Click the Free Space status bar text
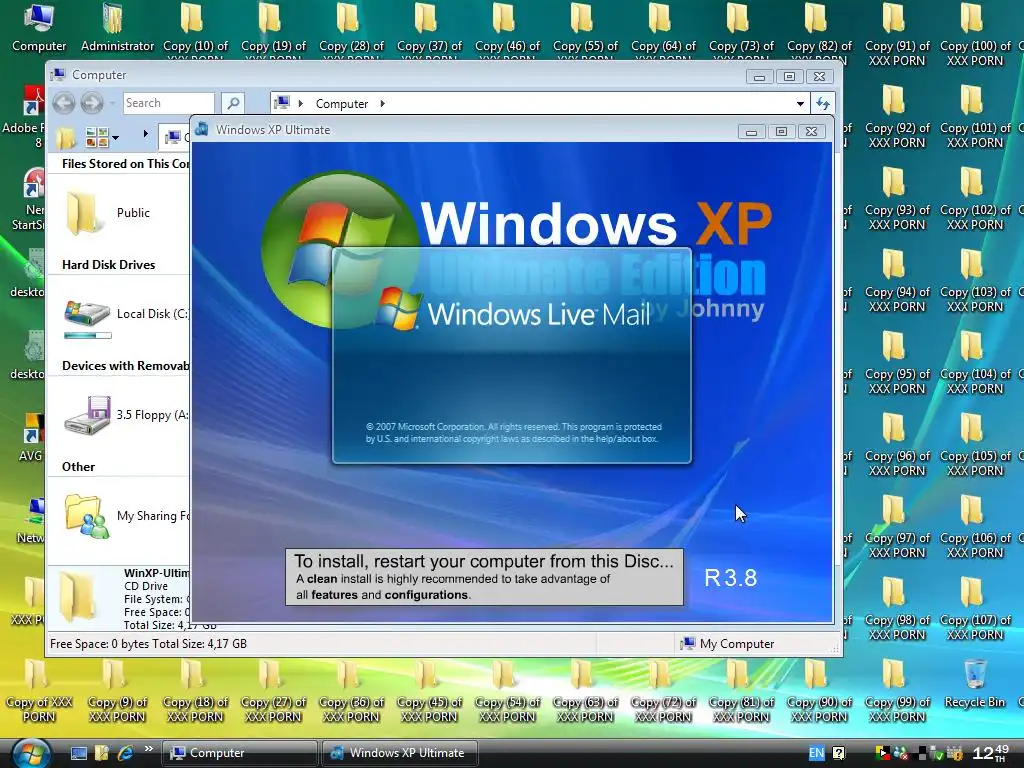Image resolution: width=1024 pixels, height=768 pixels. [x=148, y=644]
